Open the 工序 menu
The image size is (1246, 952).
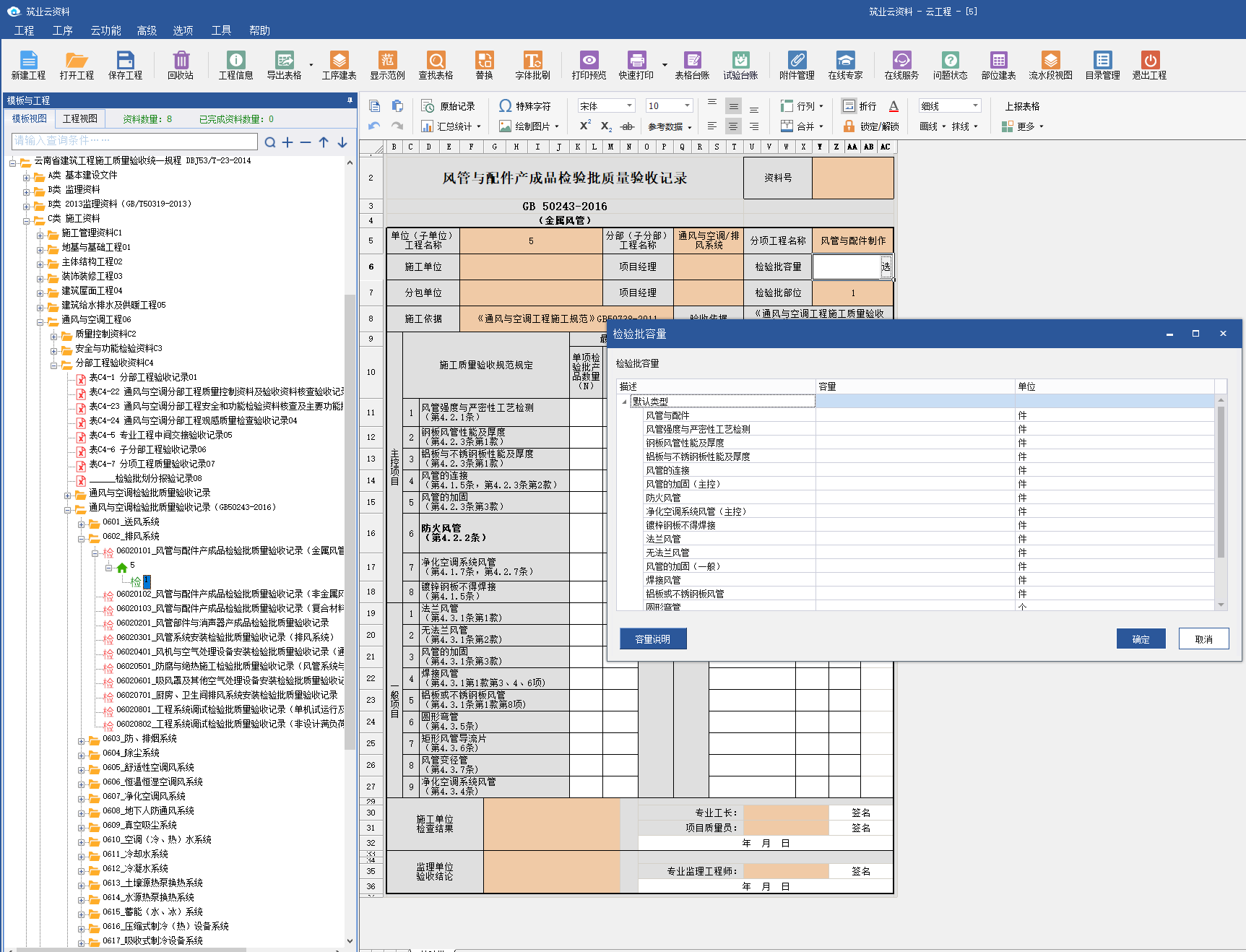click(x=63, y=30)
